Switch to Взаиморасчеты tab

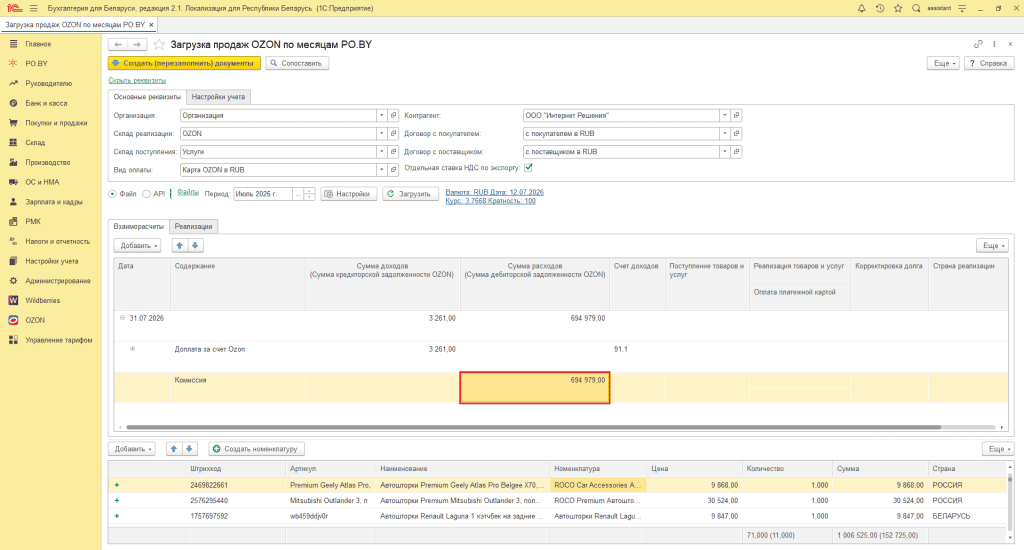tap(138, 227)
